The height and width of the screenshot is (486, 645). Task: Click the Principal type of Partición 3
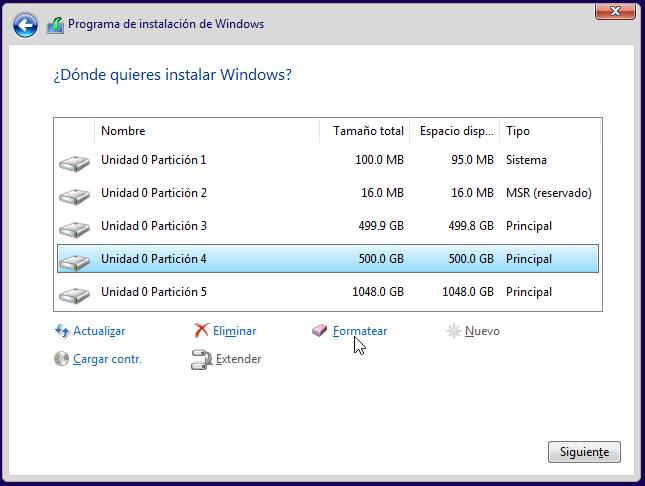[529, 226]
